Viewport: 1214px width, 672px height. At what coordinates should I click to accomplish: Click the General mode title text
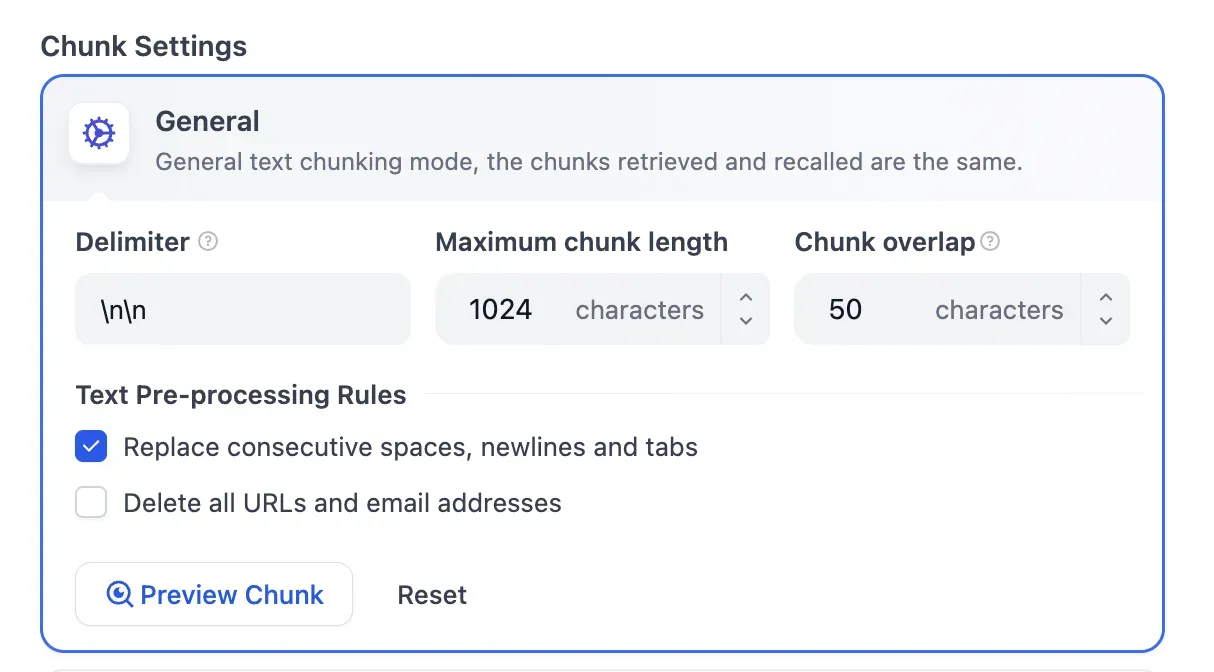pos(207,120)
